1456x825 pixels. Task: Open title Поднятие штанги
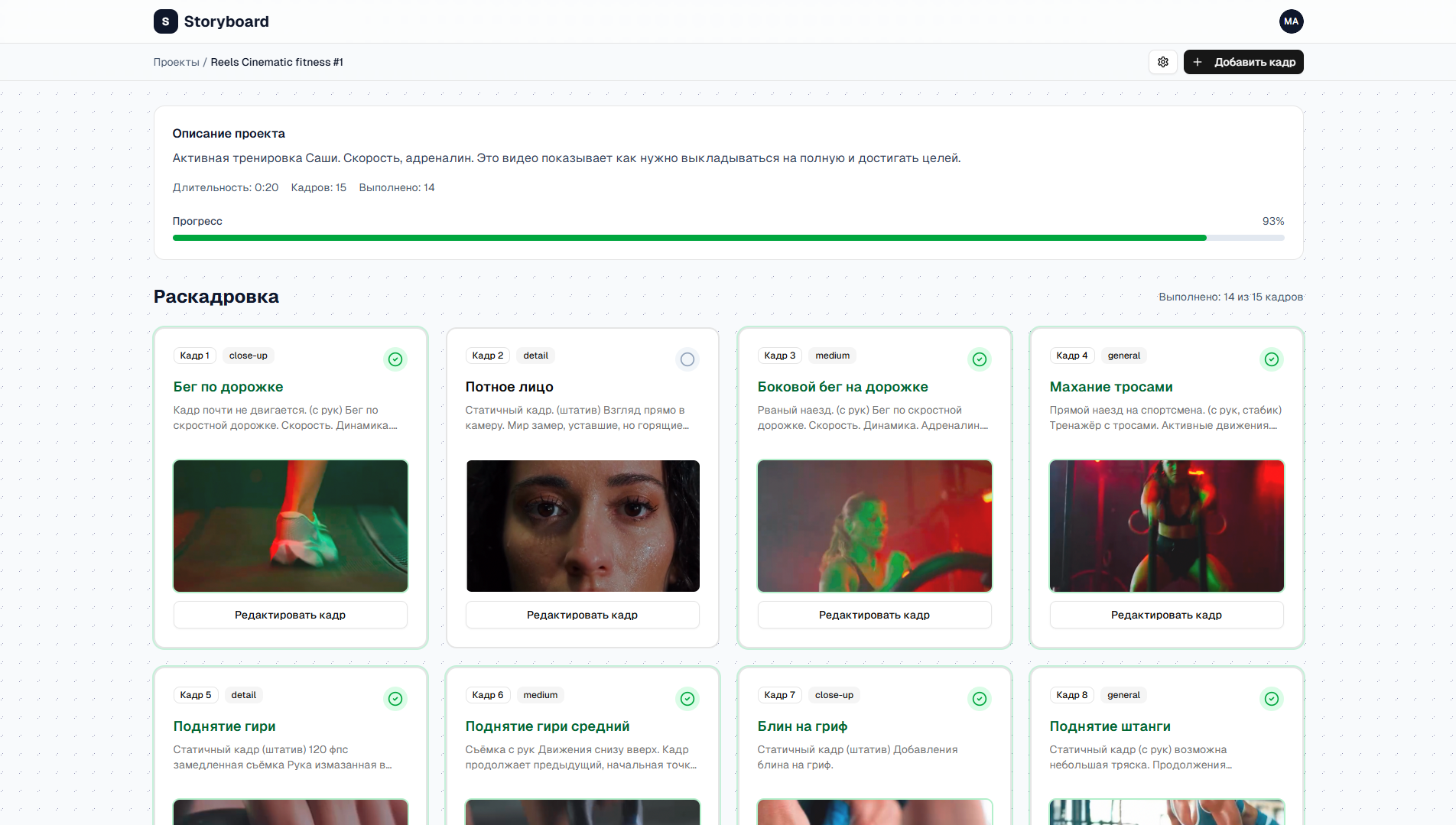point(1110,726)
